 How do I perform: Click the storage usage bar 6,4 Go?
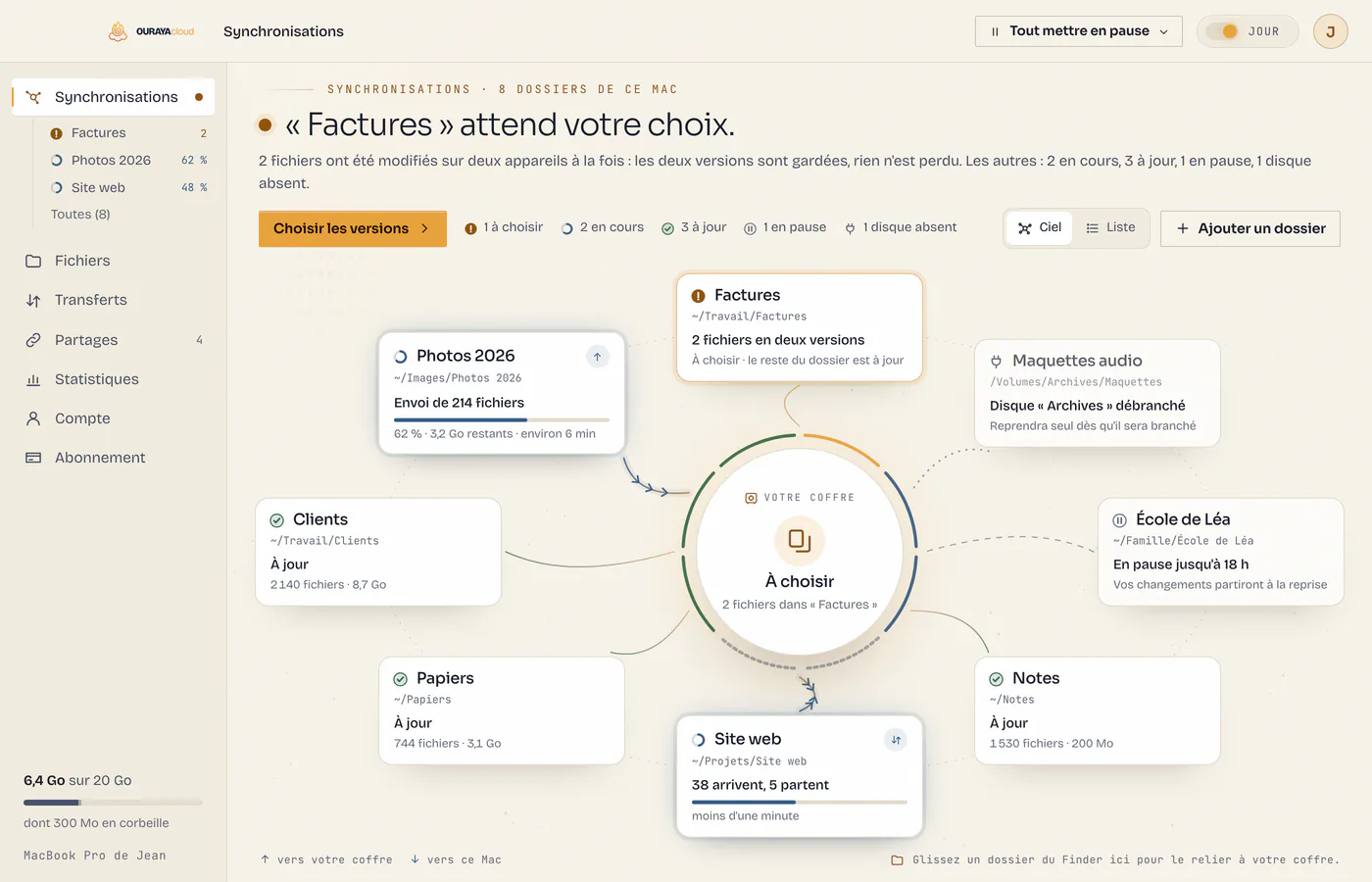tap(113, 803)
